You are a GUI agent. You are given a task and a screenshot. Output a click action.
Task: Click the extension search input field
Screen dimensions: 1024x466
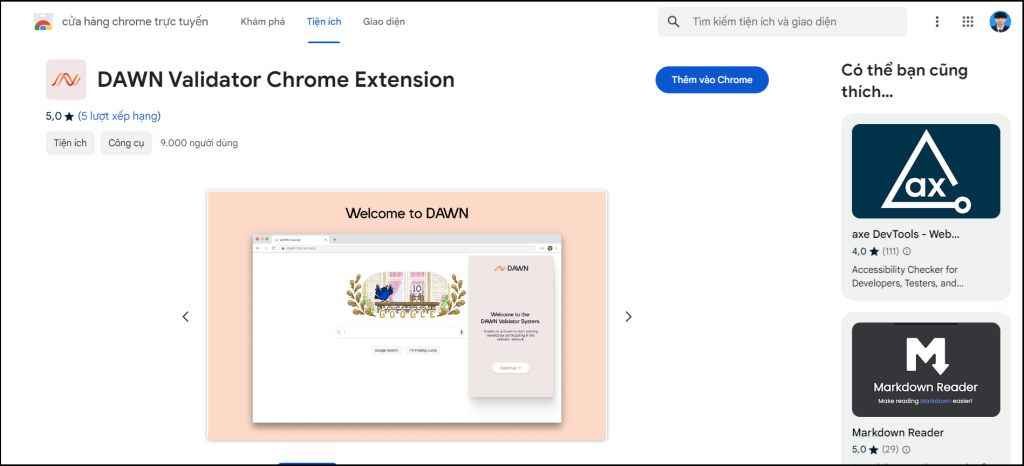click(790, 22)
